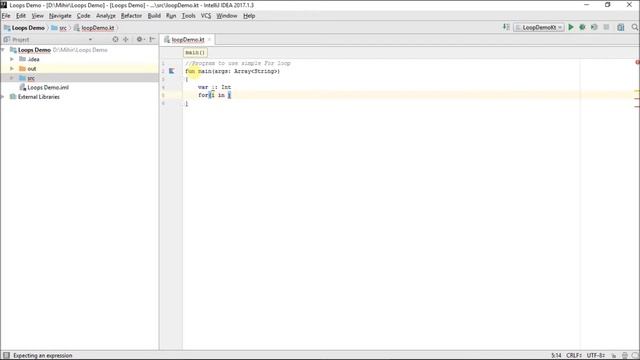Screen dimensions: 640x360
Task: Open the Tools menu
Action: click(x=189, y=16)
